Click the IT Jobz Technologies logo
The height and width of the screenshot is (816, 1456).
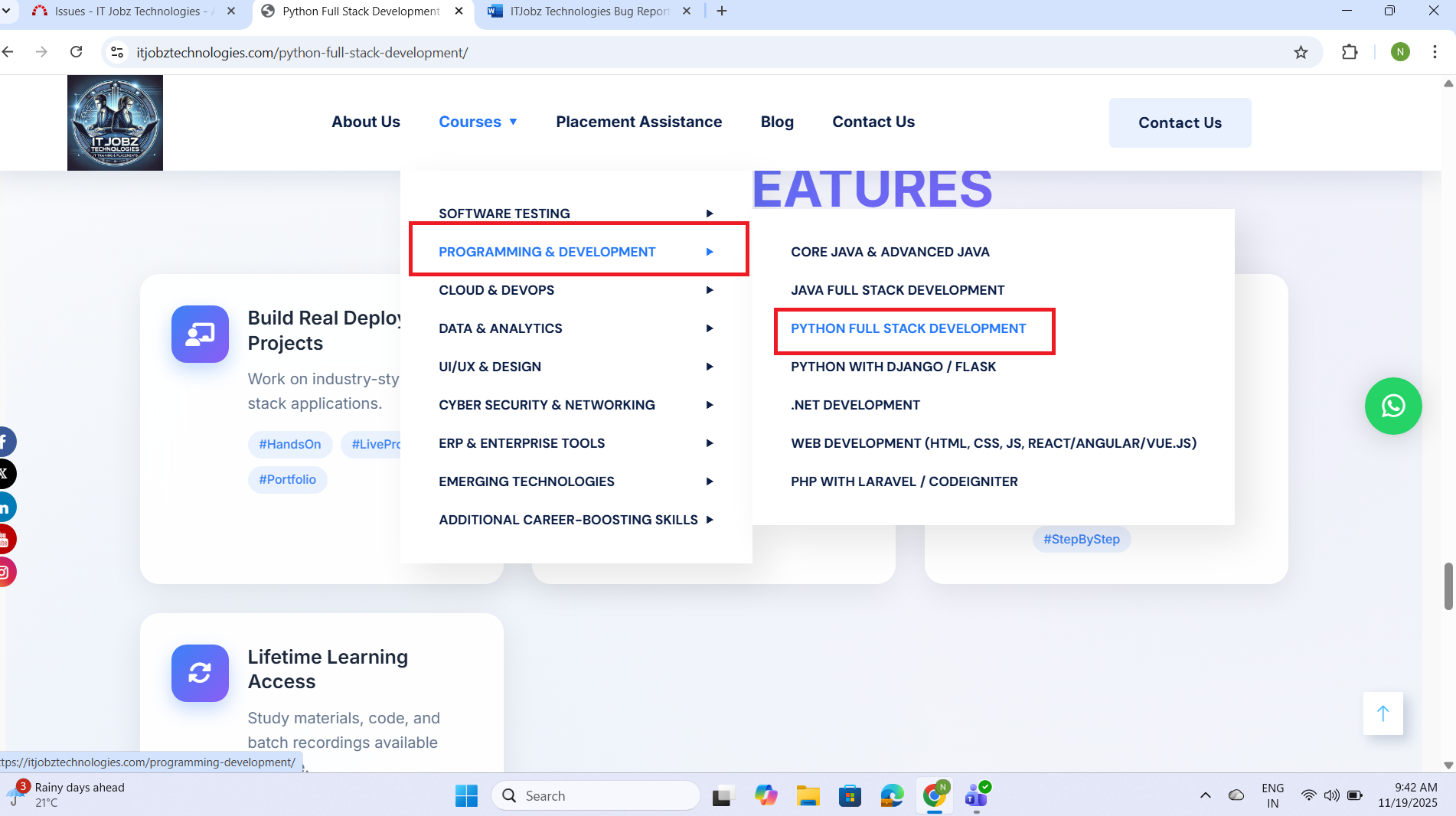[115, 122]
